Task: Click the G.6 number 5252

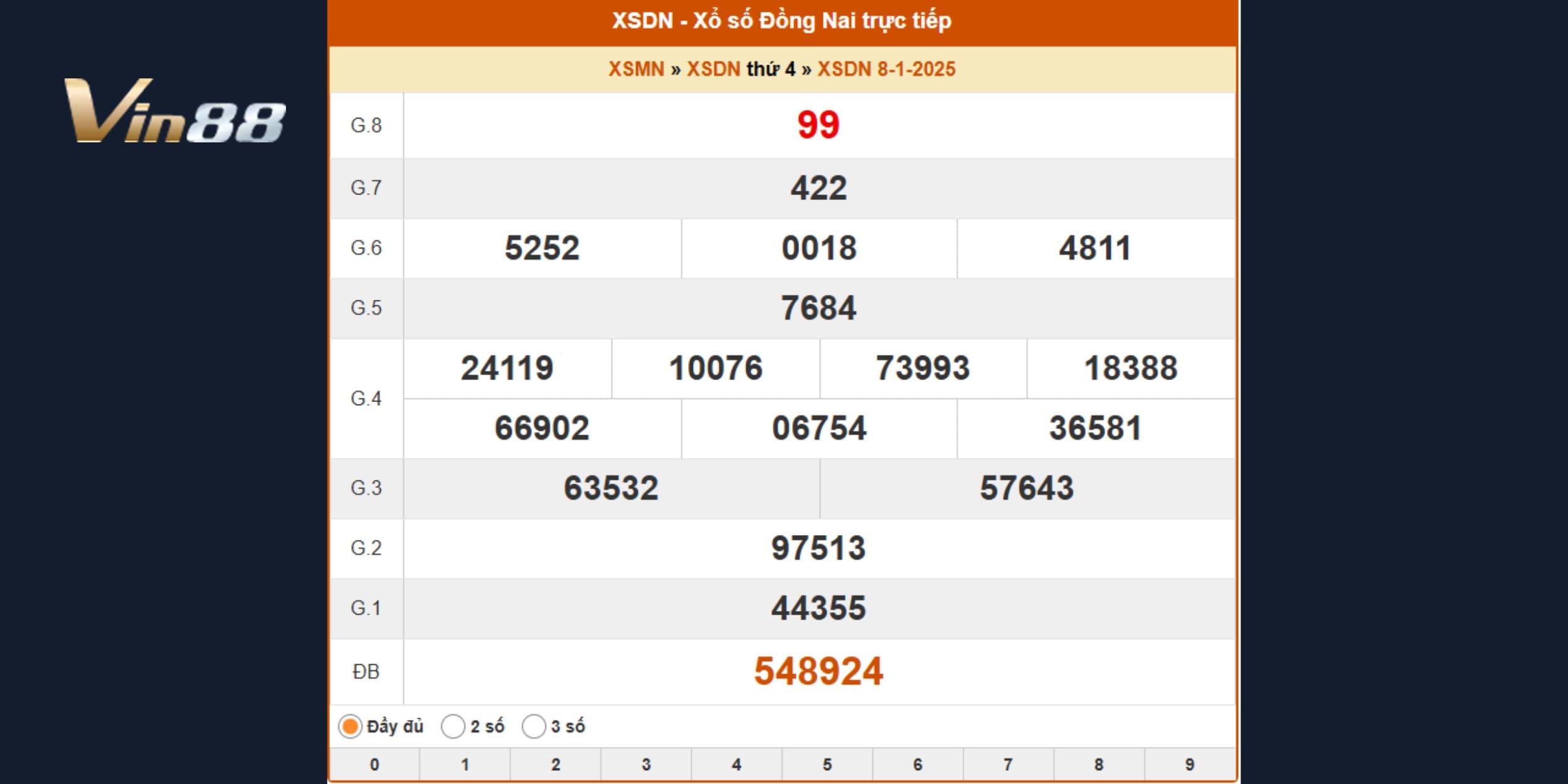Action: 542,248
